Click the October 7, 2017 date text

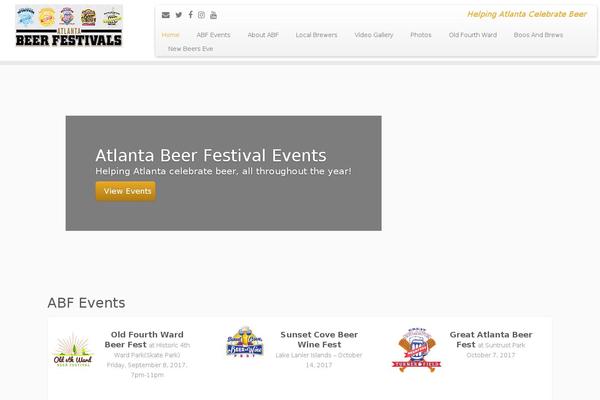491,355
